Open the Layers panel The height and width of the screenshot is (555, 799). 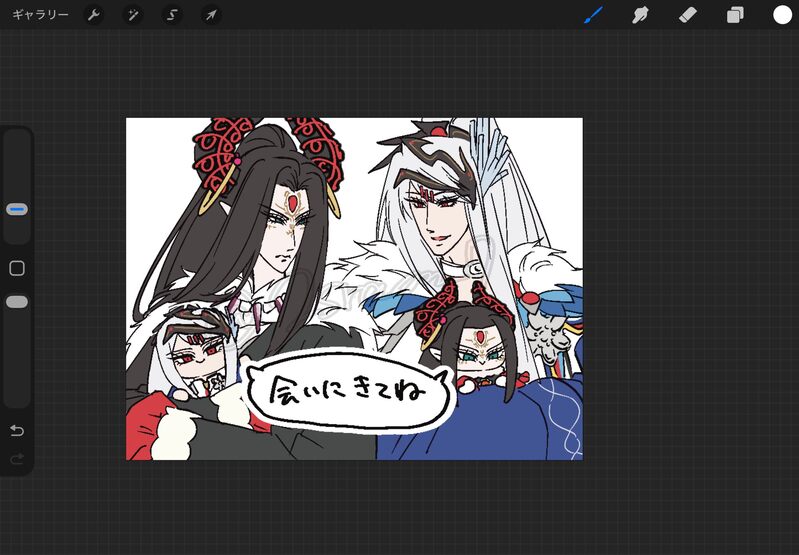(735, 15)
